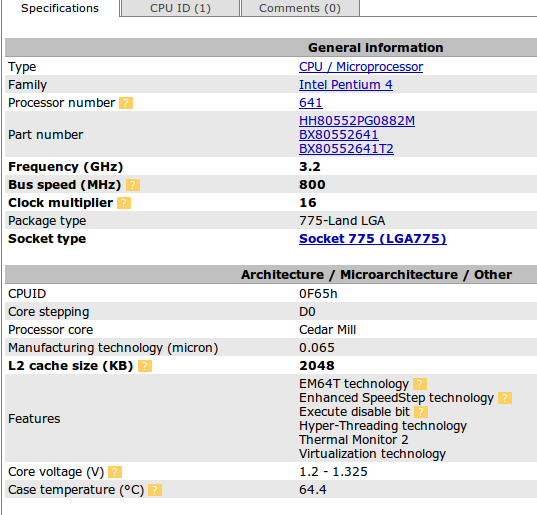Open the Comments (0) tab
This screenshot has height=515, width=537.
(x=300, y=8)
